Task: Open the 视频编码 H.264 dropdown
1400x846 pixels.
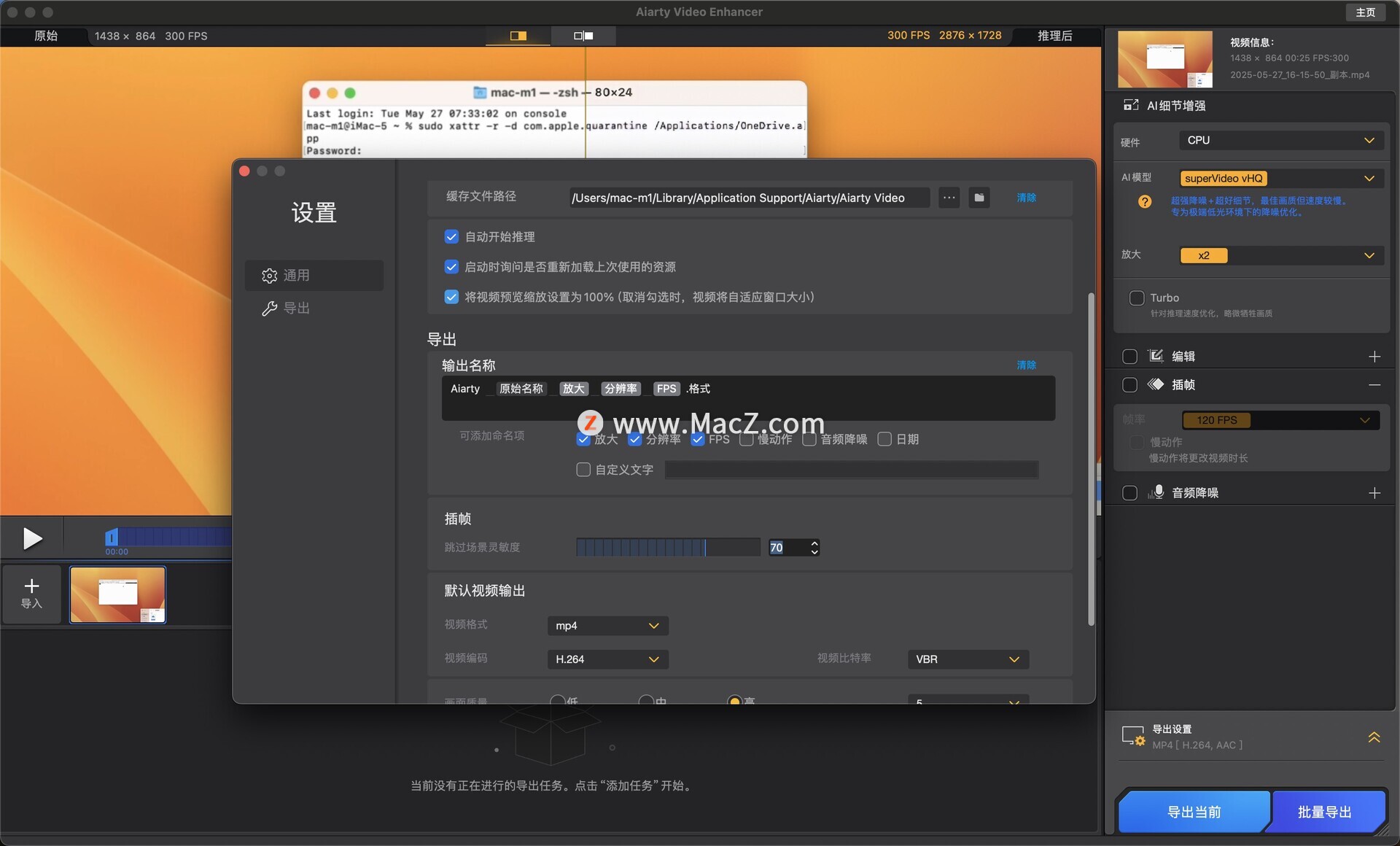Action: (607, 659)
